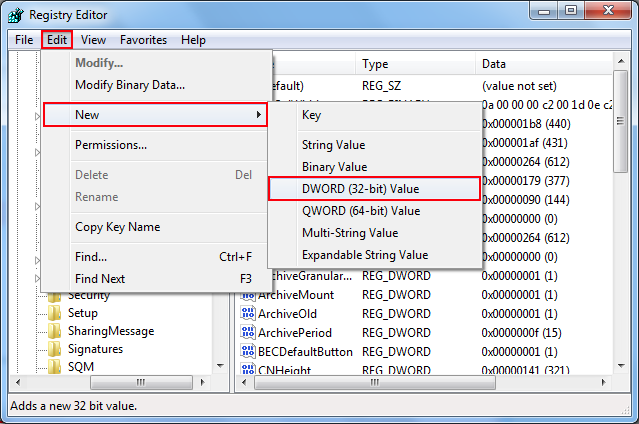Click the tree pane scroll right arrow
This screenshot has height=424, width=639.
click(203, 382)
